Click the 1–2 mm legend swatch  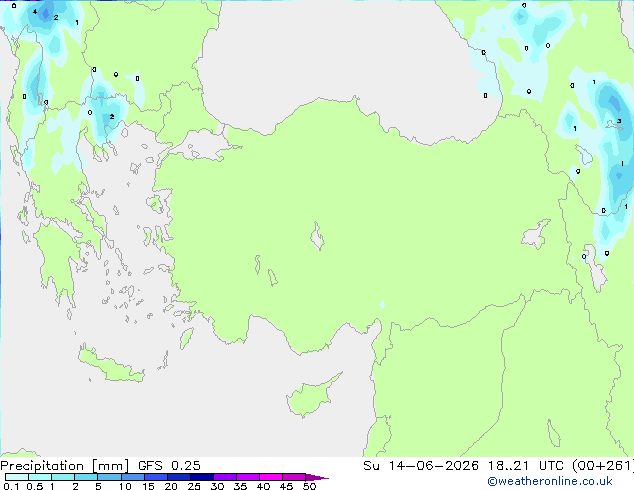click(63, 477)
